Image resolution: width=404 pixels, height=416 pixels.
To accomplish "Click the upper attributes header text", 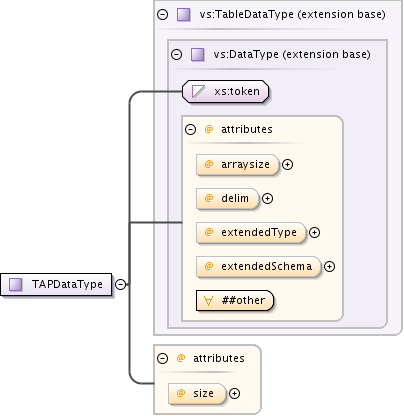I will click(247, 129).
